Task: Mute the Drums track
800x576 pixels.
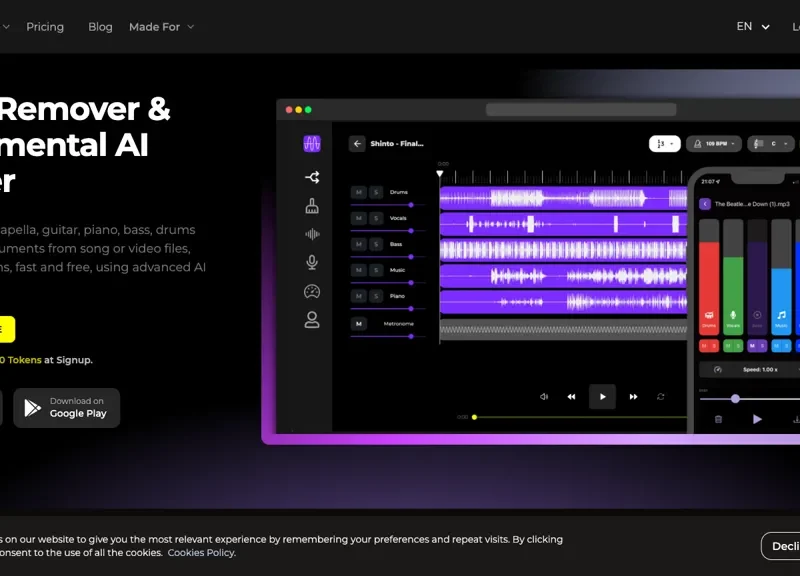Action: click(358, 192)
